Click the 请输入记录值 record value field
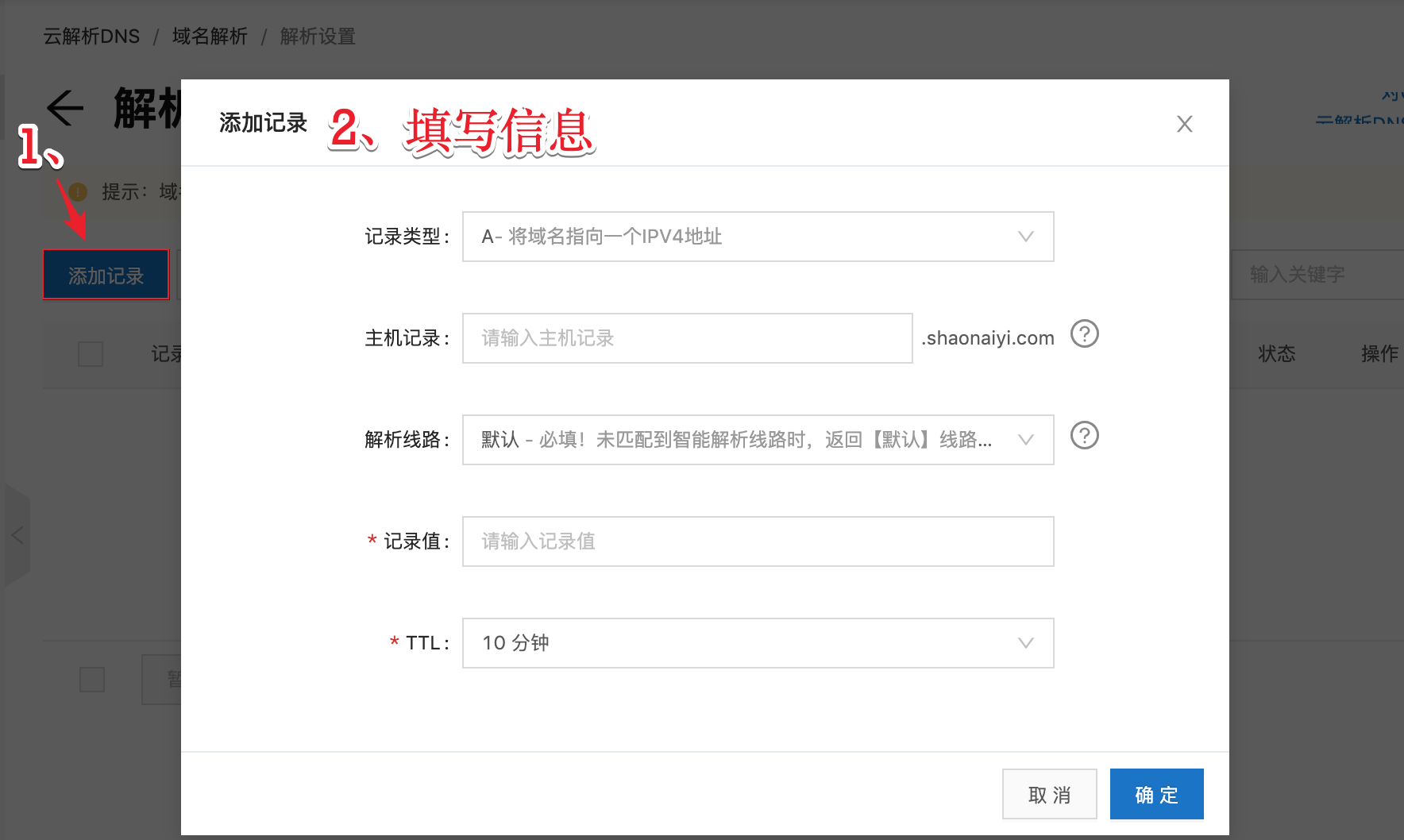This screenshot has width=1404, height=840. [x=757, y=541]
